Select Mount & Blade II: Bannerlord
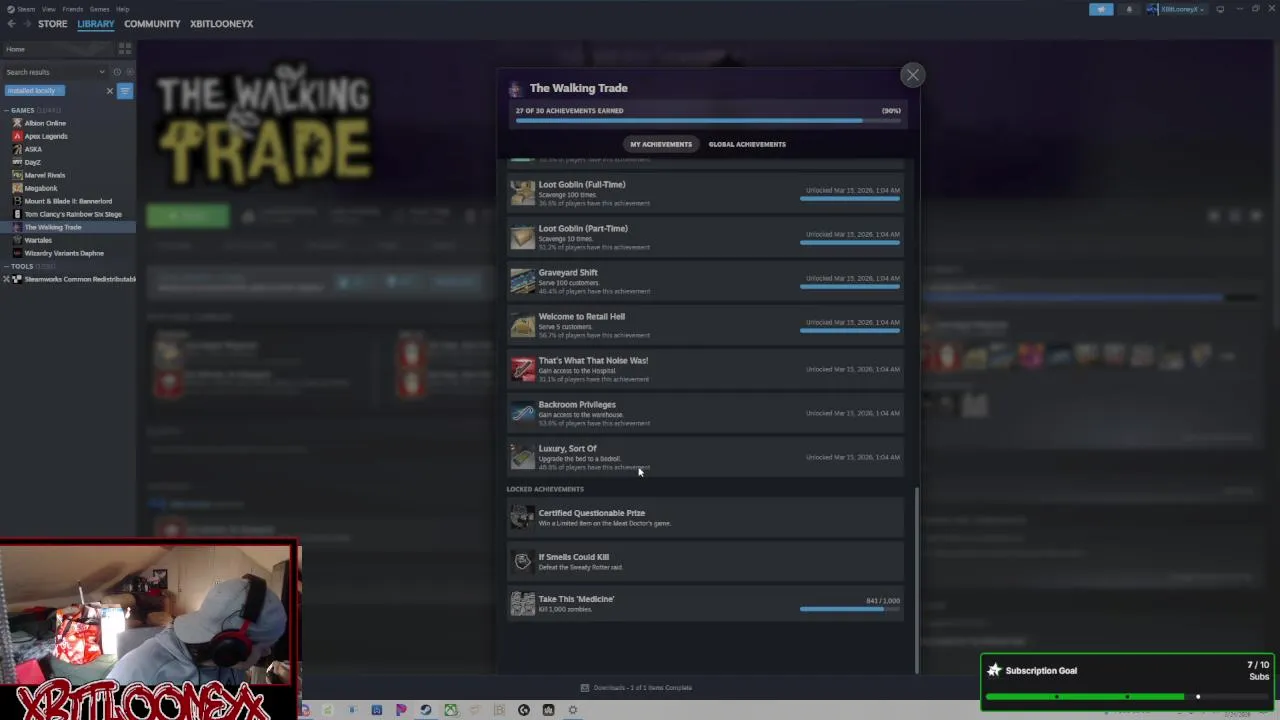The height and width of the screenshot is (720, 1280). pos(68,201)
